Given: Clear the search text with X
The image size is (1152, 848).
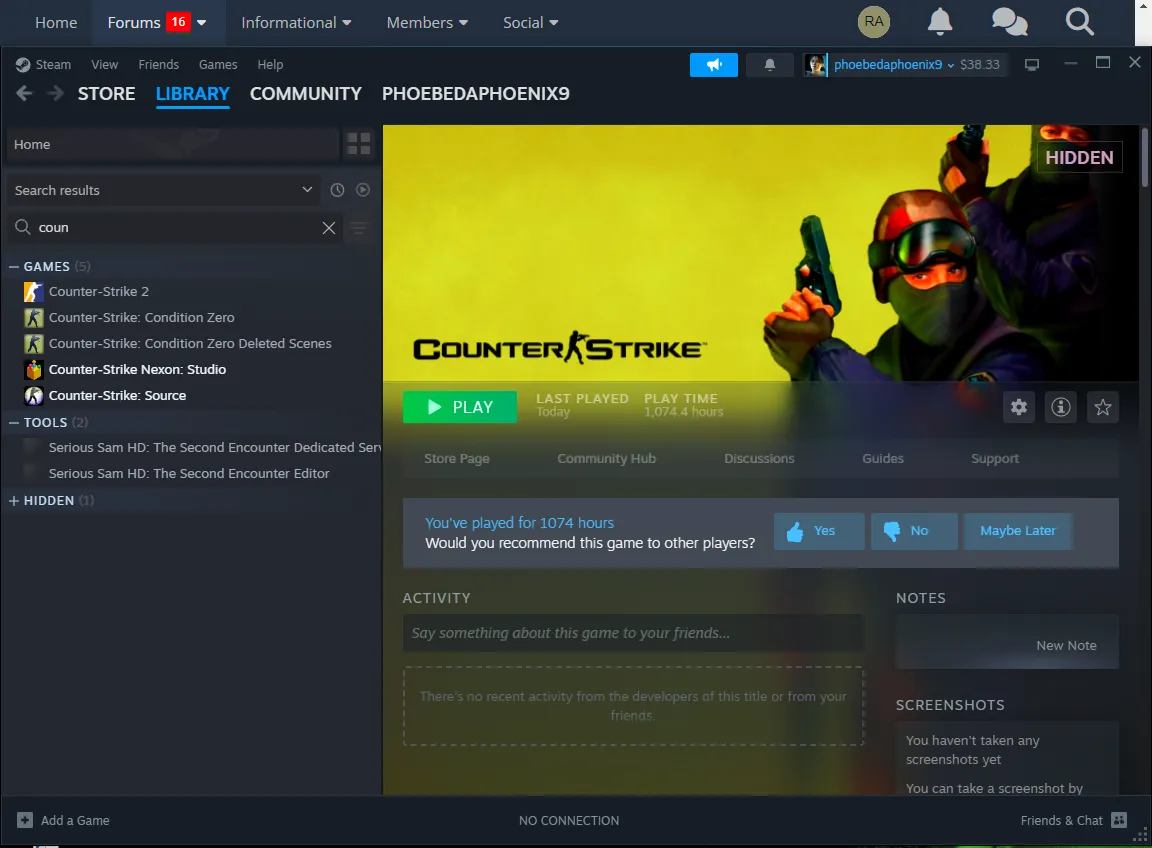Looking at the screenshot, I should [x=329, y=228].
